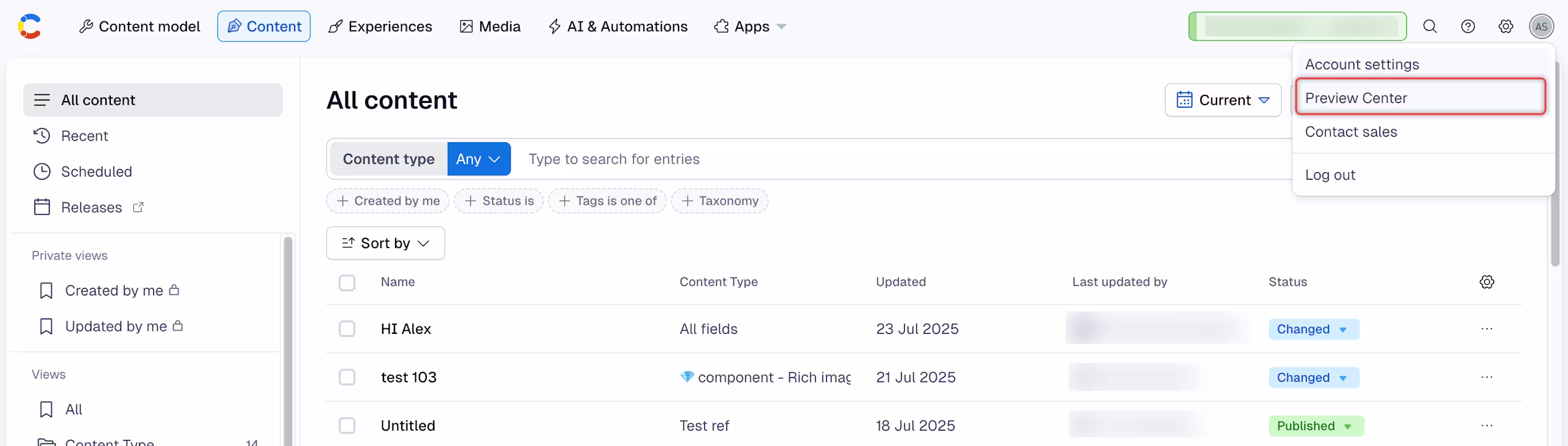
Task: Click the lock icon beside Updated by me
Action: pyautogui.click(x=178, y=325)
